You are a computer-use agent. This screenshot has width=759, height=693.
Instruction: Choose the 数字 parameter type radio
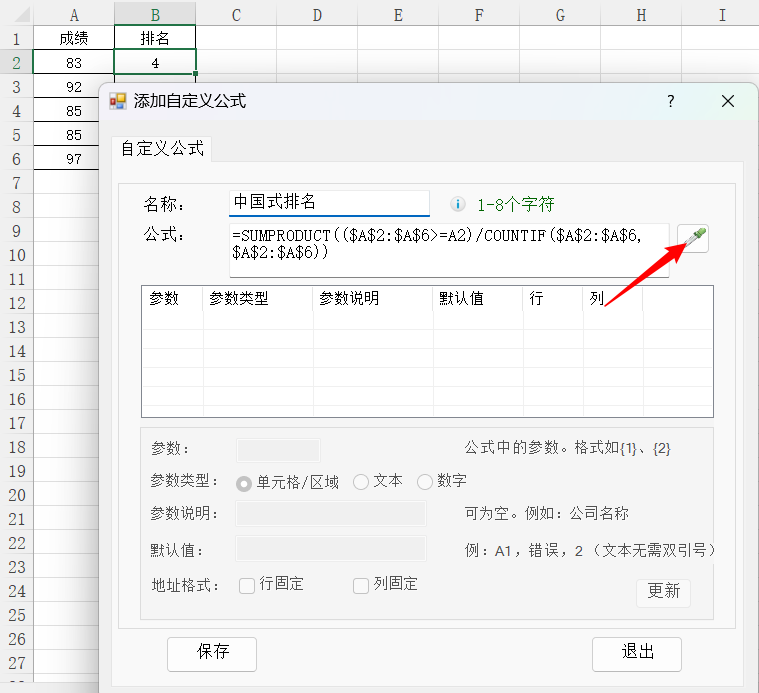click(425, 482)
